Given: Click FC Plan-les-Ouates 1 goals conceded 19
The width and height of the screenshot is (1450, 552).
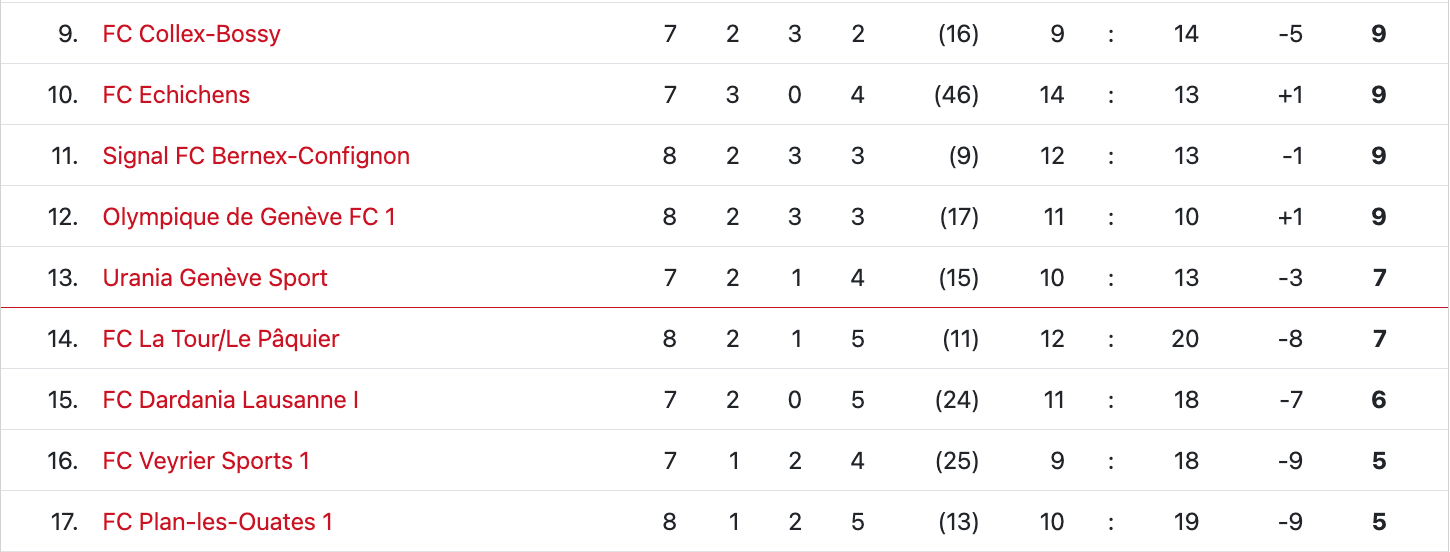Looking at the screenshot, I should pyautogui.click(x=1185, y=522).
